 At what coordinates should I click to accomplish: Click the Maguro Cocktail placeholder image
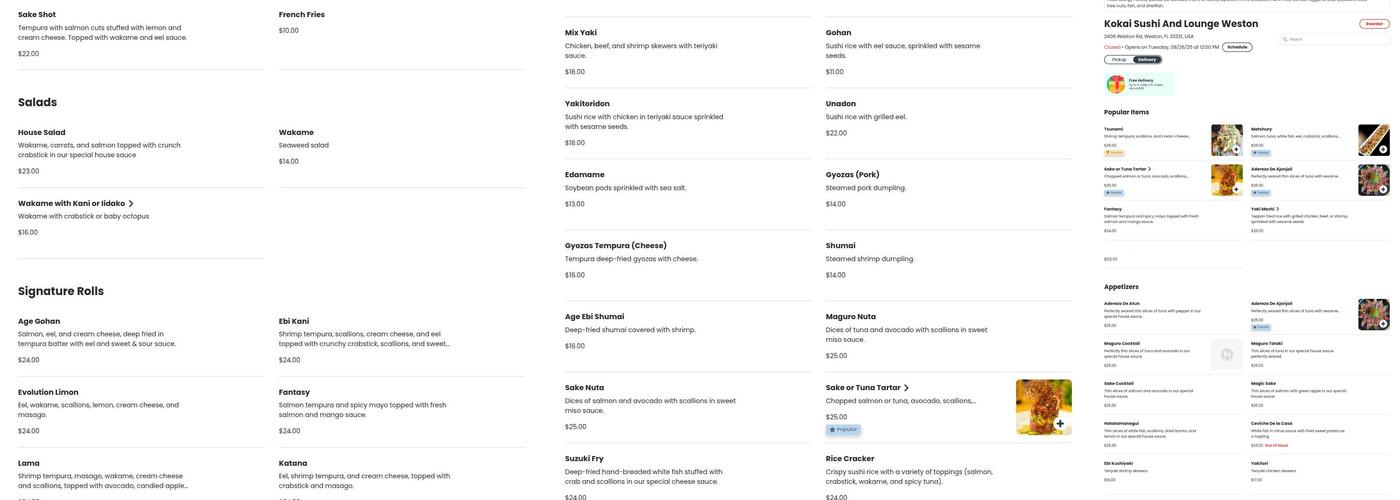click(x=1227, y=354)
